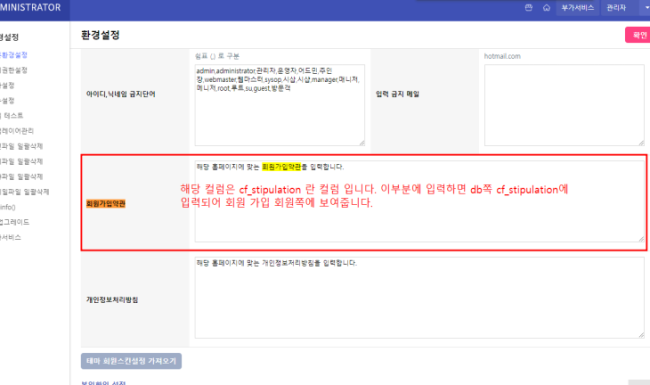Grab resize handle of 개인정보처리방침 textarea
The height and width of the screenshot is (385, 650).
pyautogui.click(x=641, y=335)
